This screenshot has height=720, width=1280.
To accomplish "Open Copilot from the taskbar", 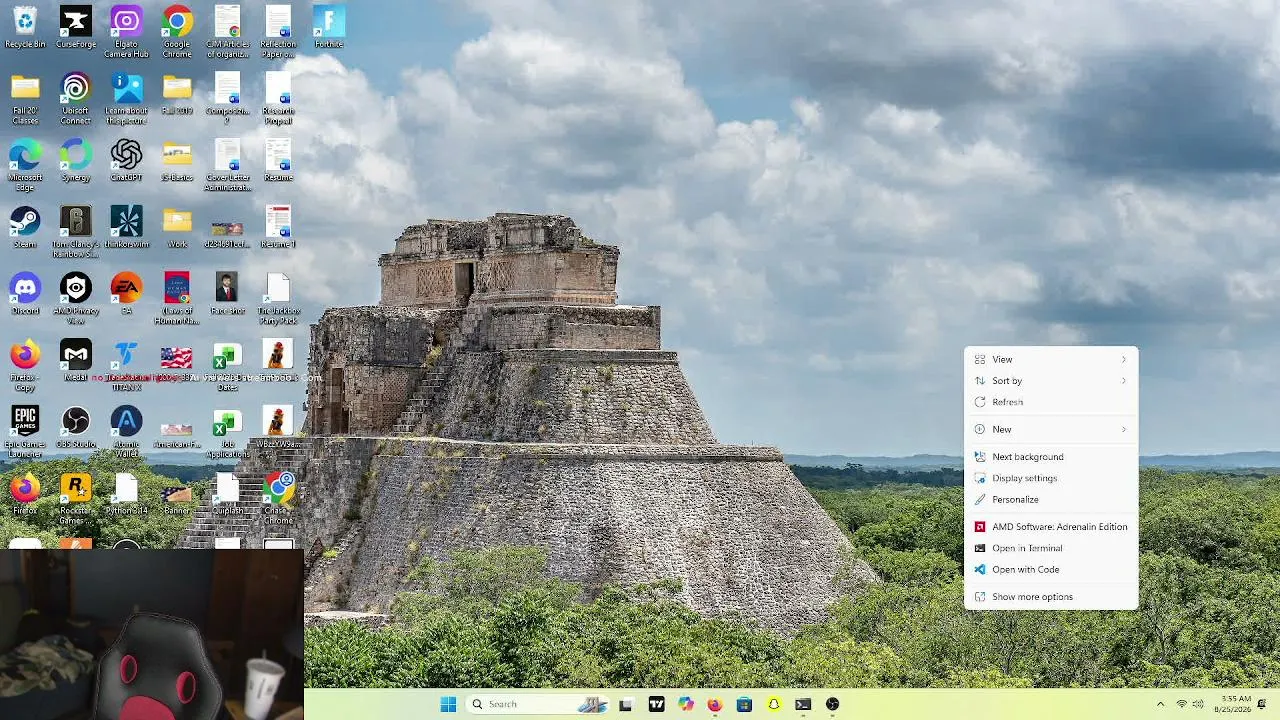I will click(685, 704).
